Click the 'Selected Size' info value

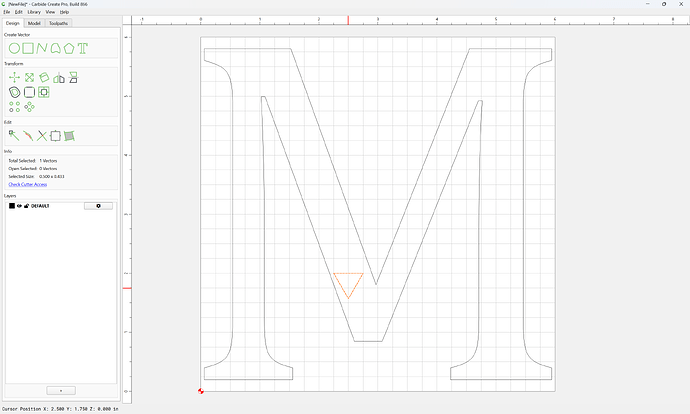coord(51,176)
